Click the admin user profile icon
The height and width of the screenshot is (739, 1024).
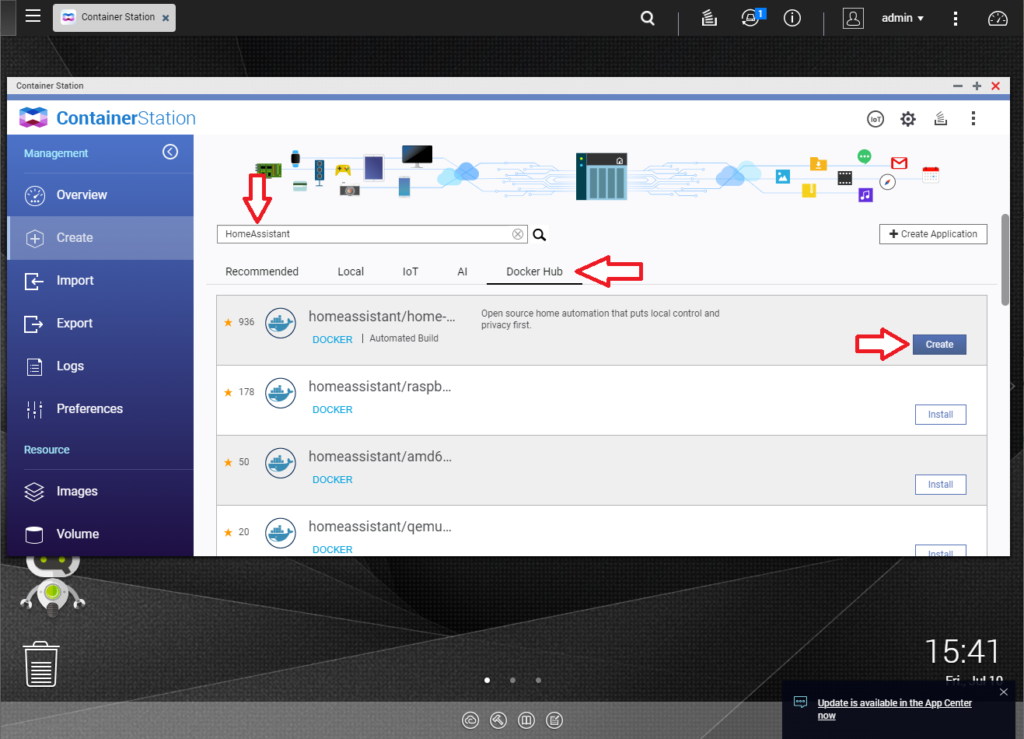click(x=853, y=18)
